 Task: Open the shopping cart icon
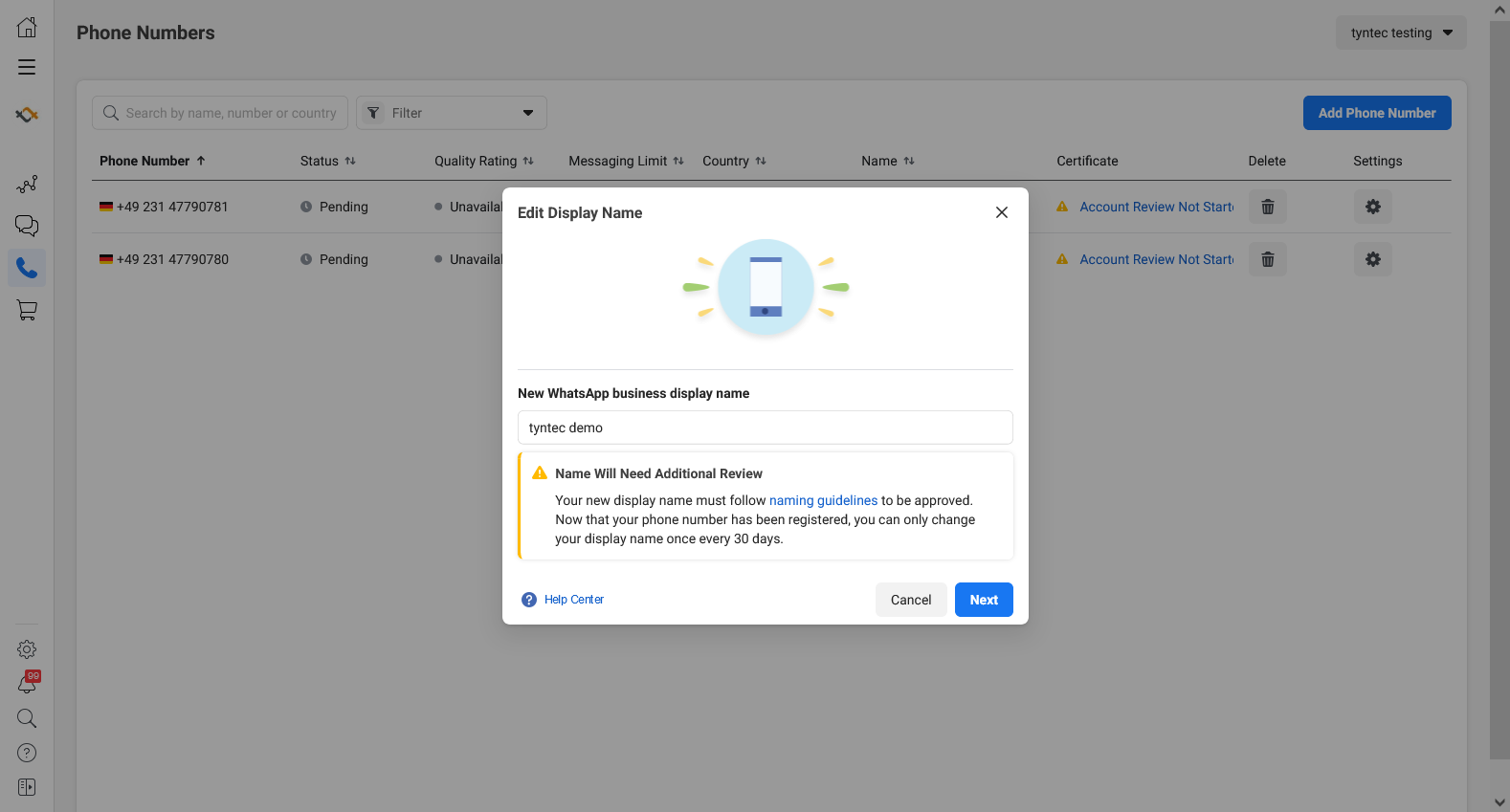coord(27,310)
